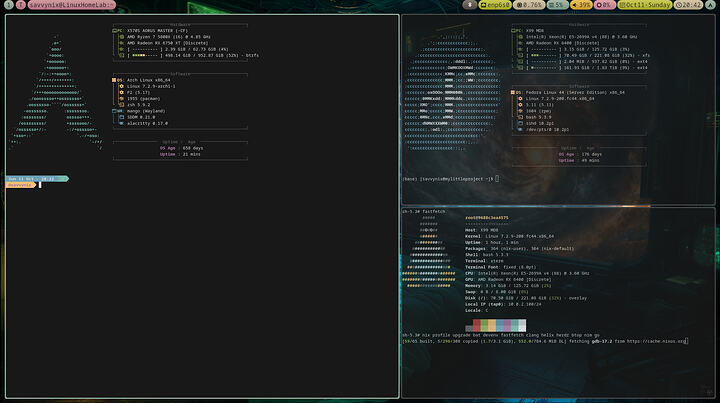Click the PC icon beside X99 MD8 in Fedora pane
This screenshot has width=720, height=403.
[514, 31]
